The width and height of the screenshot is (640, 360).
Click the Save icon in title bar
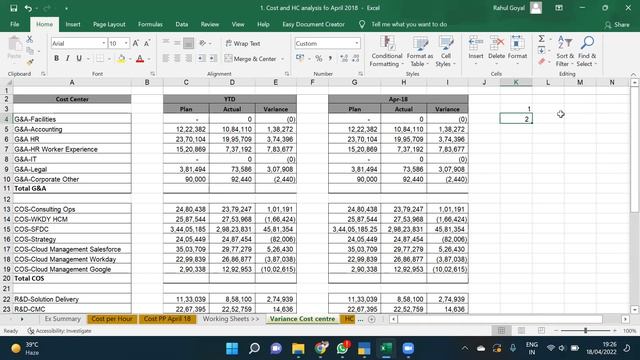(x=13, y=8)
